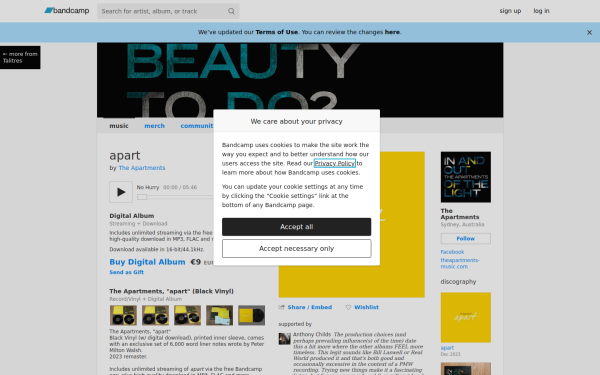Switch to the community tab
The height and width of the screenshot is (375, 600).
click(197, 126)
